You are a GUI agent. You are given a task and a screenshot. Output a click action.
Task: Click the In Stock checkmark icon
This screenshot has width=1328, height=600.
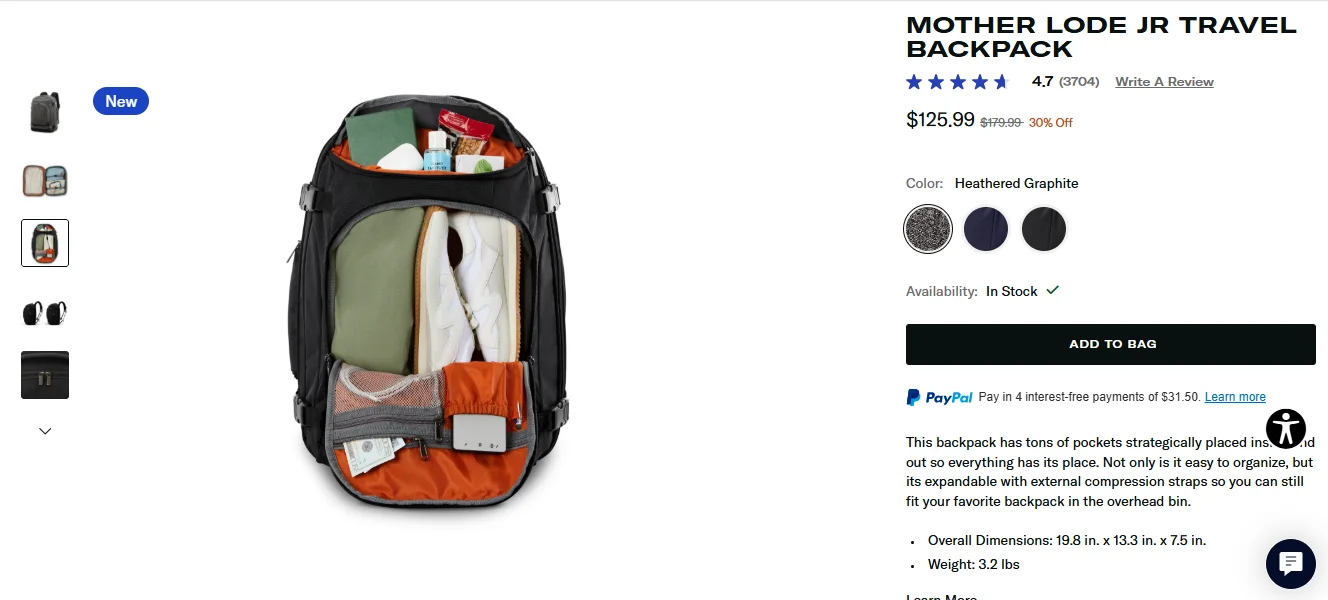pyautogui.click(x=1052, y=291)
